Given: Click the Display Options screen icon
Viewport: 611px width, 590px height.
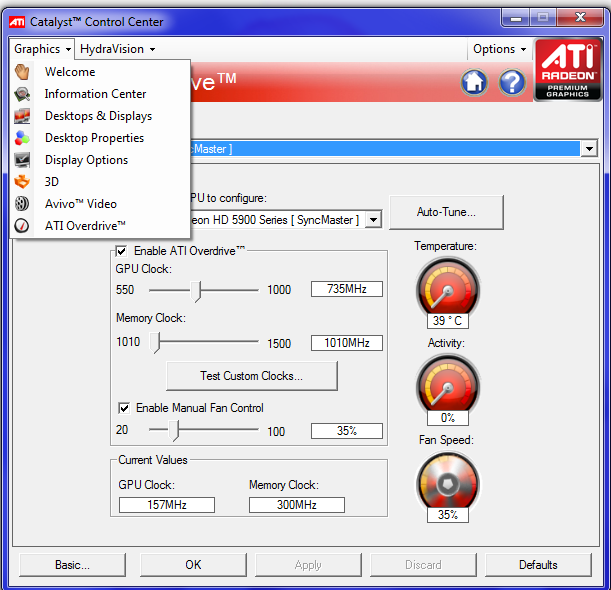Looking at the screenshot, I should point(22,160).
